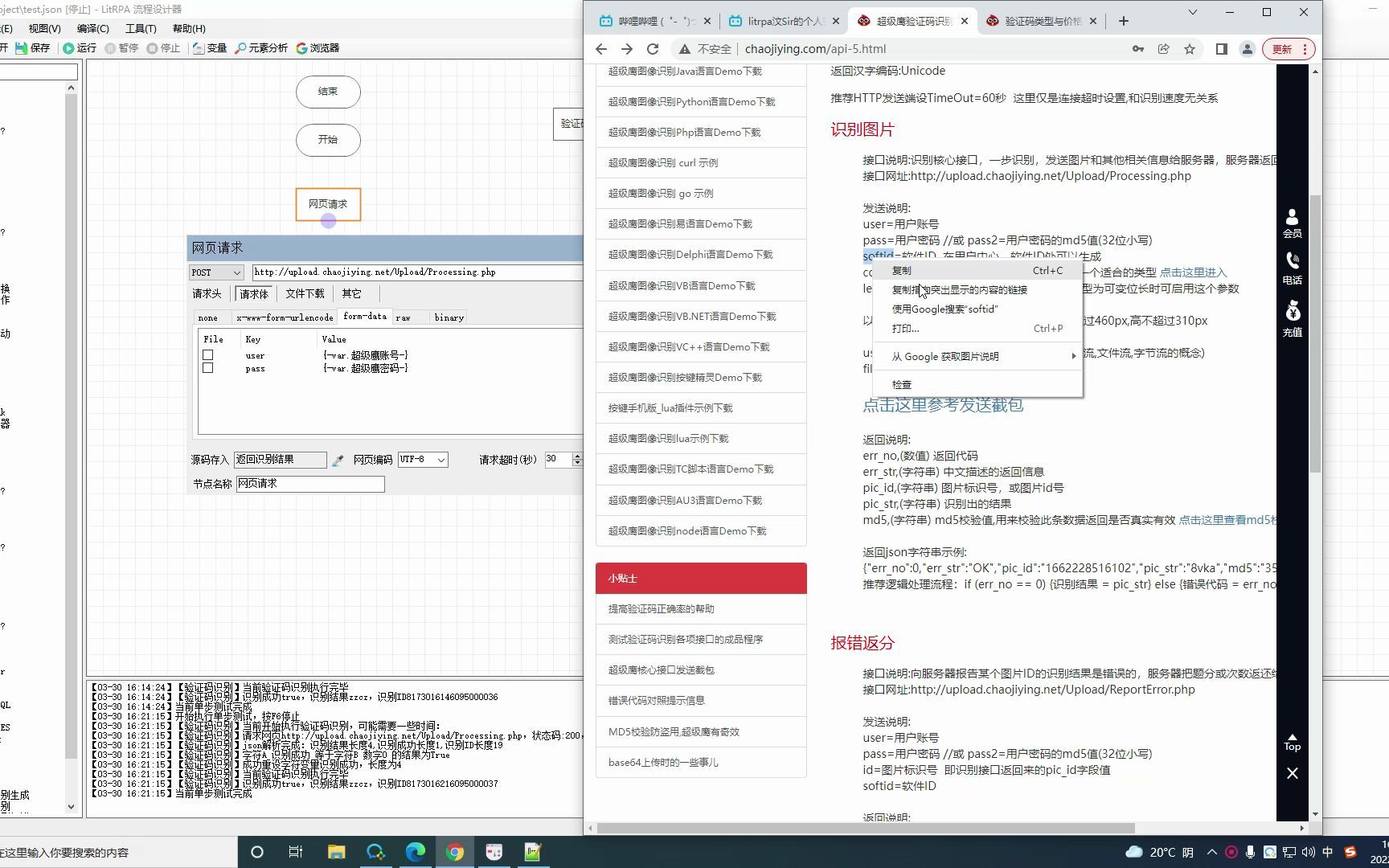This screenshot has height=868, width=1389.
Task: Switch to the 验证码类型与价格 Chrome tab
Action: coord(1043,21)
